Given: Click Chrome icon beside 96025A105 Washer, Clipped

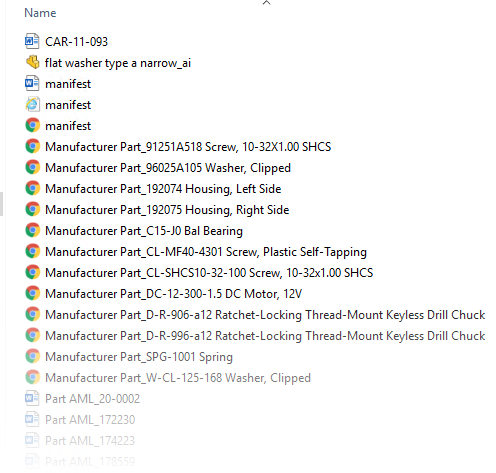Looking at the screenshot, I should [x=32, y=167].
